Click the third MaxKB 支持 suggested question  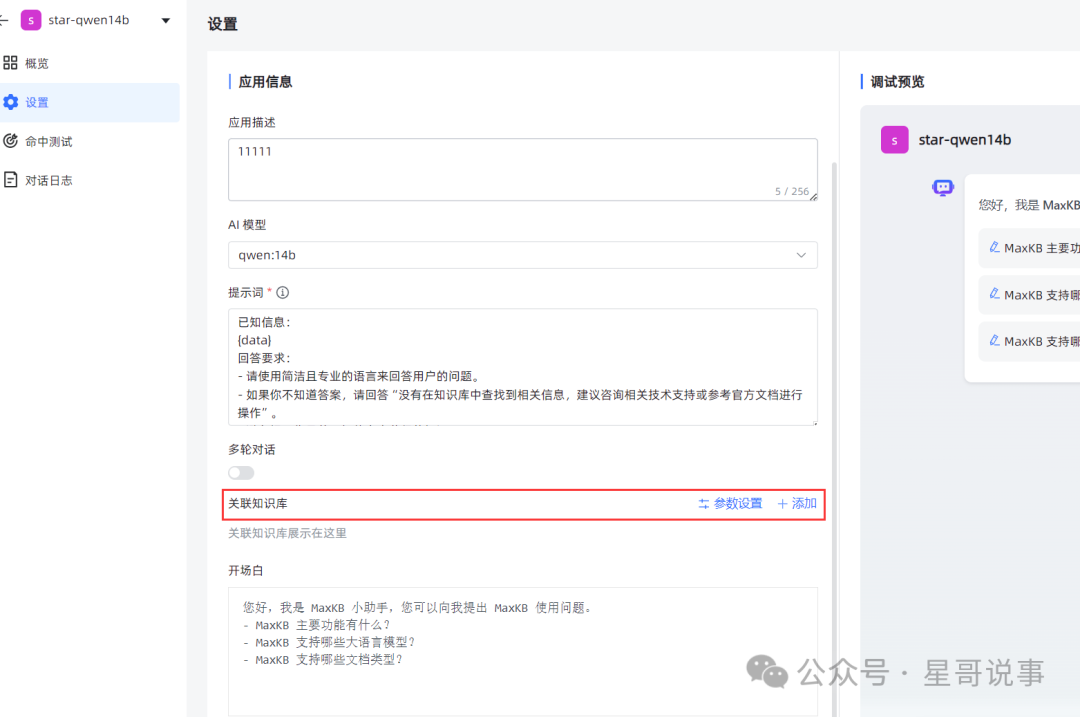click(1029, 342)
